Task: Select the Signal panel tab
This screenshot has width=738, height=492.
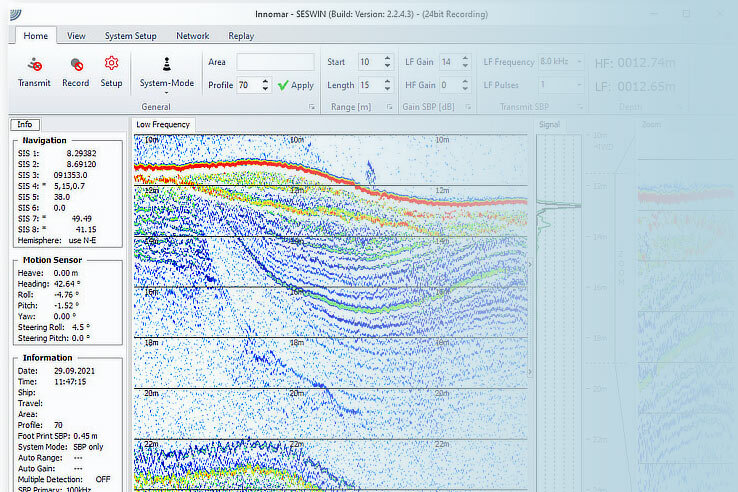Action: coord(549,125)
